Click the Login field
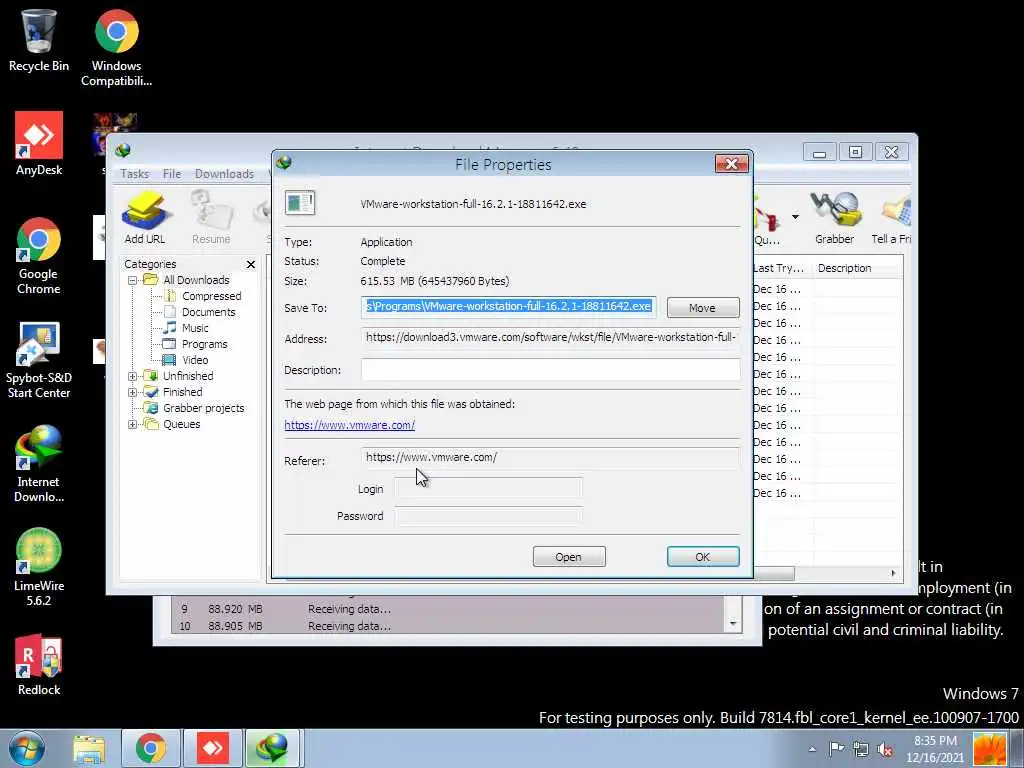Screen dimensions: 1024x768 click(488, 489)
